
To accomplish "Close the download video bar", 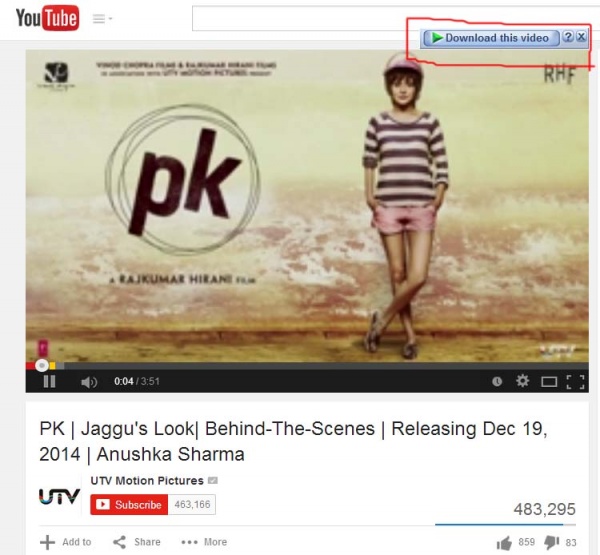I will [x=581, y=37].
